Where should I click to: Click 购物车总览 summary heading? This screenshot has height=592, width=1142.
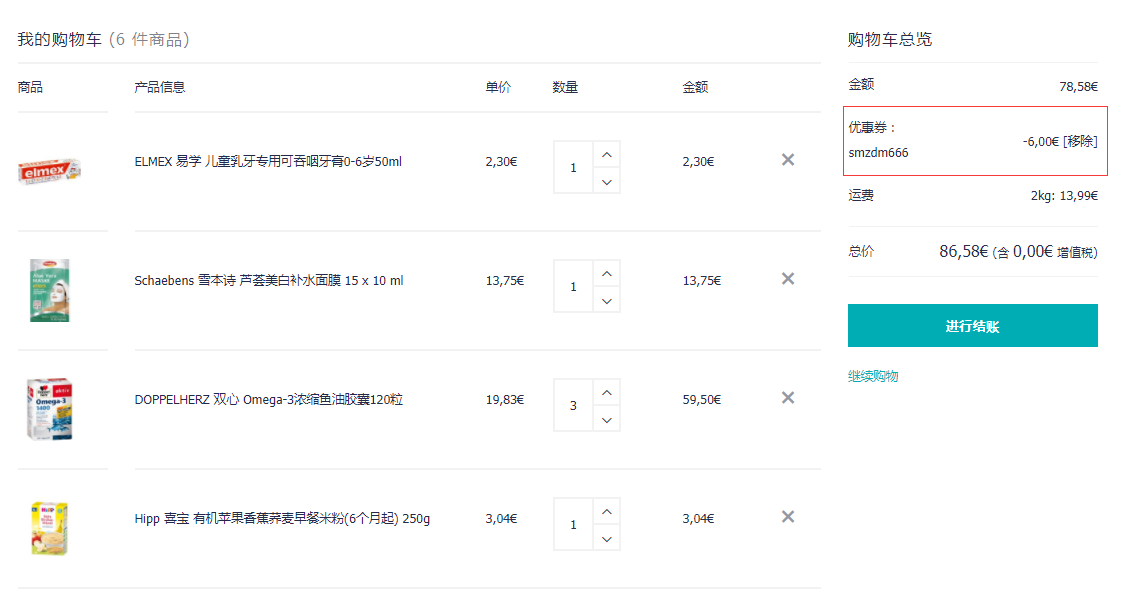click(x=890, y=39)
